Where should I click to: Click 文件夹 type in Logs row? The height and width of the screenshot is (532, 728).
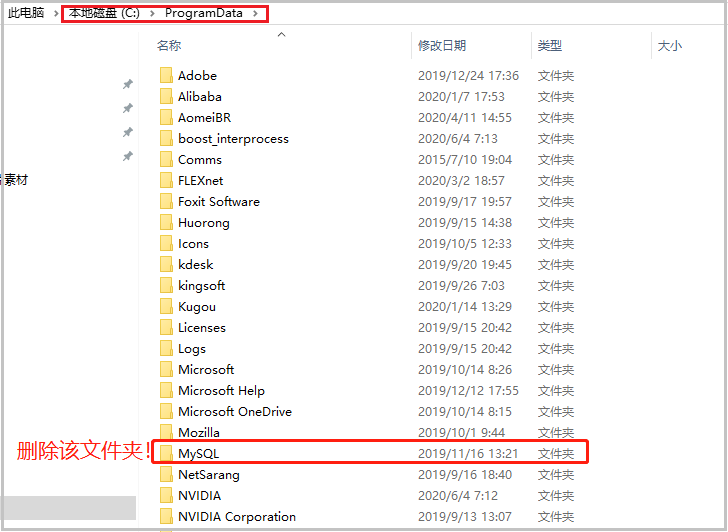tap(556, 349)
